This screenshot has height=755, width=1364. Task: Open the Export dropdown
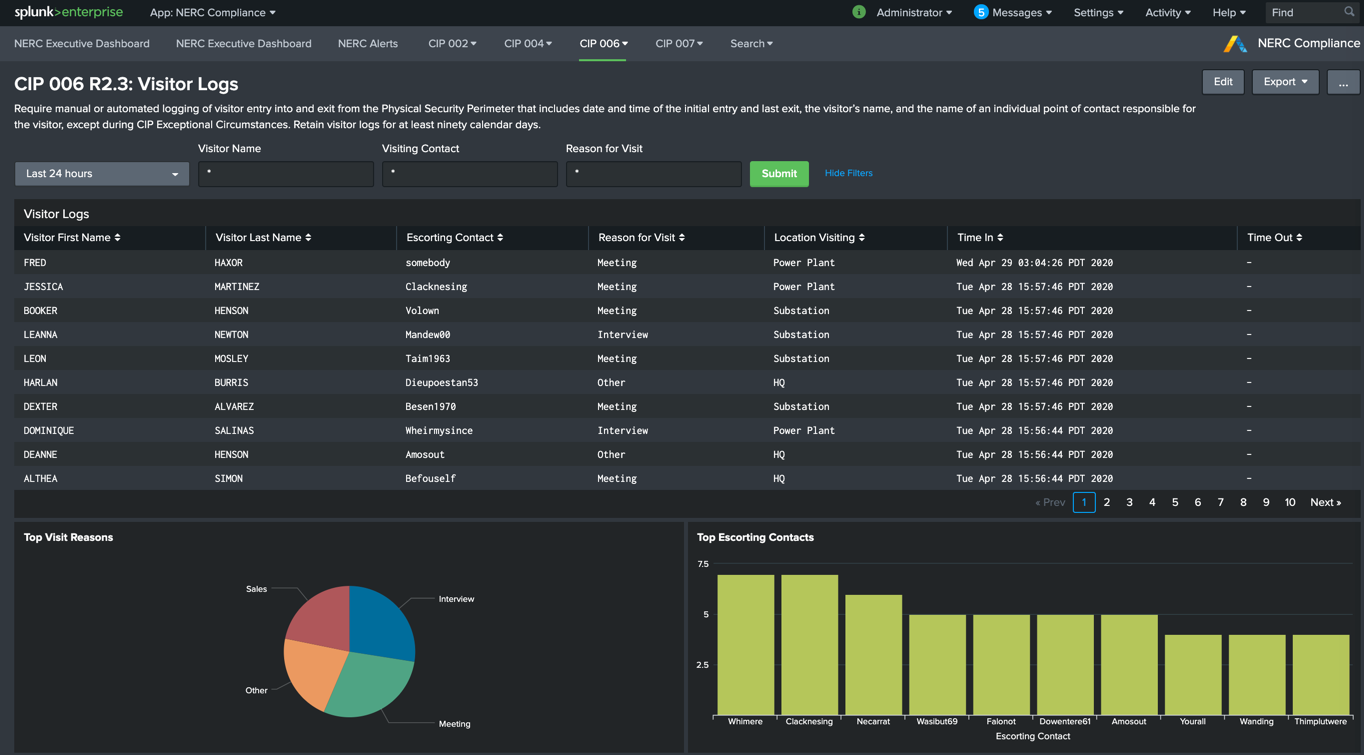coord(1285,82)
